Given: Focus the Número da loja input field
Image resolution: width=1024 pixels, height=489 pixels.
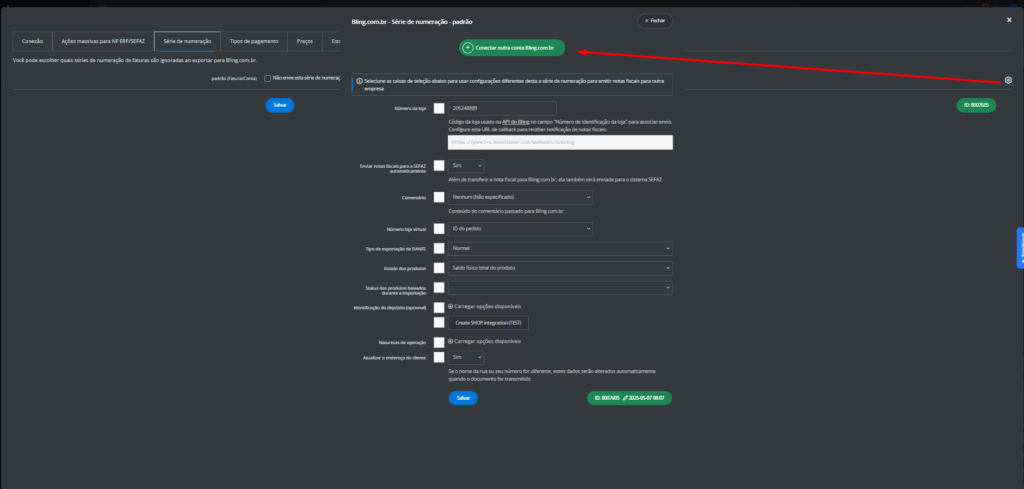Looking at the screenshot, I should coord(502,108).
